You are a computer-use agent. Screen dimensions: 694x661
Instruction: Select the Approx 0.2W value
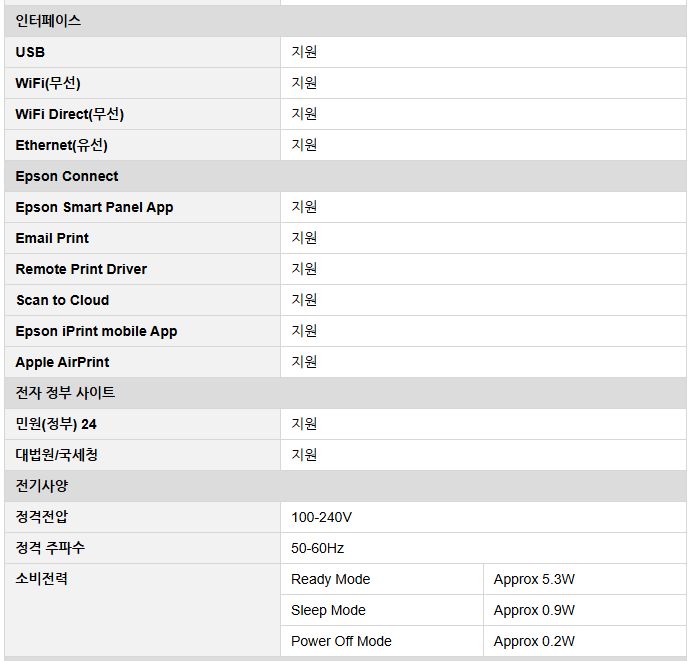coord(534,641)
